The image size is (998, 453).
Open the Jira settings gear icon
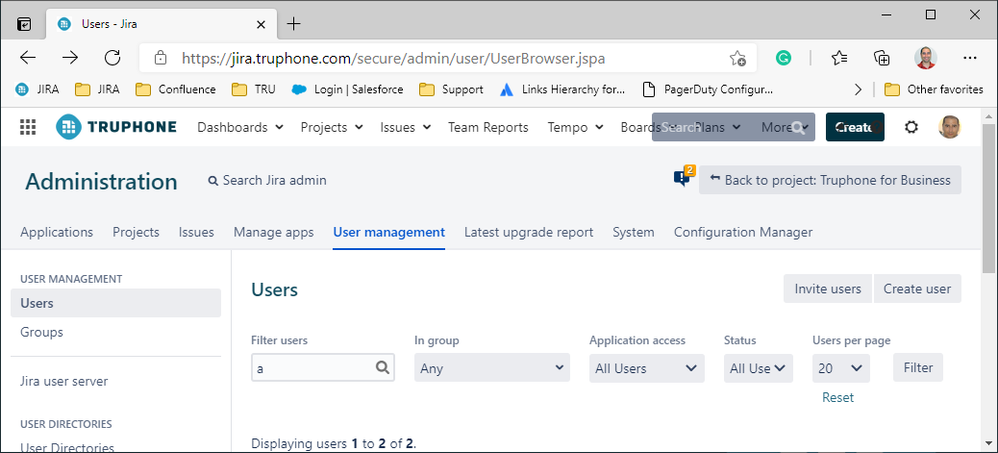tap(911, 127)
